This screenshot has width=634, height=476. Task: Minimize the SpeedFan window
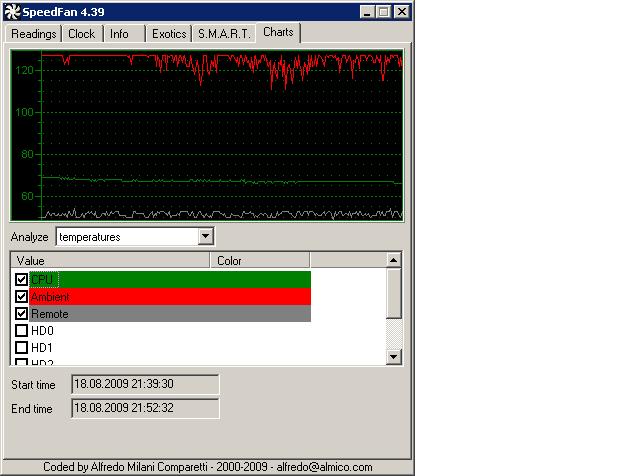[367, 12]
